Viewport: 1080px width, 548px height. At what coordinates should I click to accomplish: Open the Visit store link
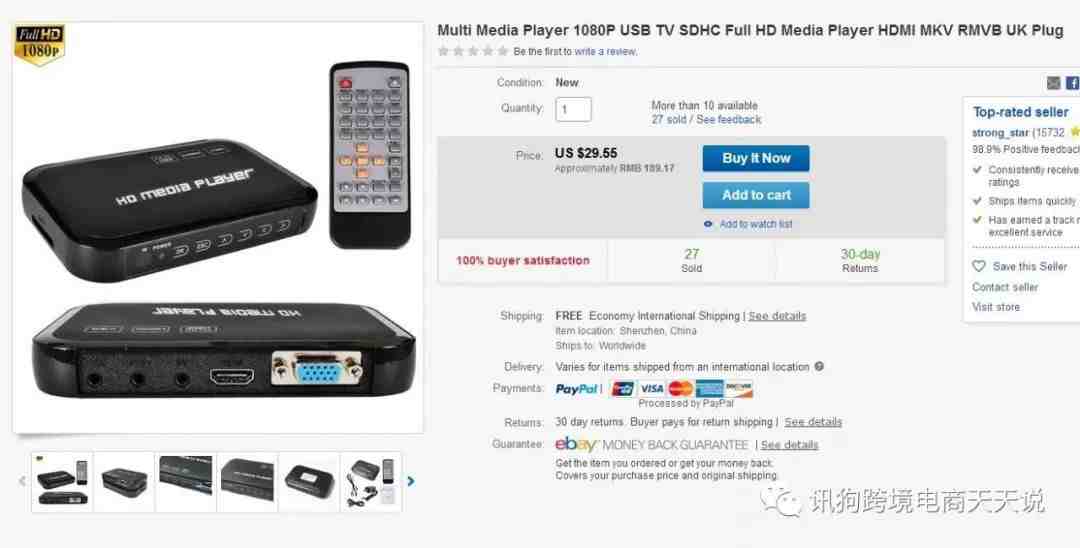(996, 307)
